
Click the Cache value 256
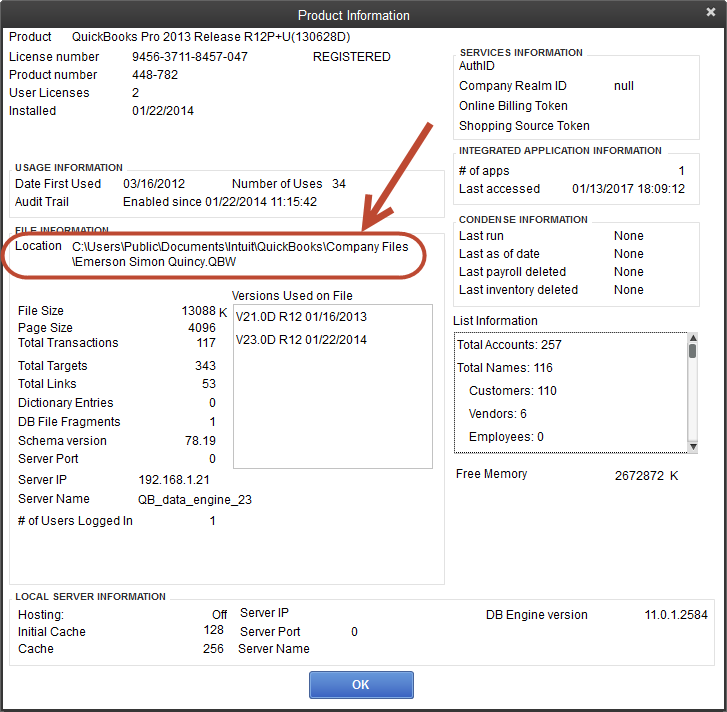pos(213,648)
